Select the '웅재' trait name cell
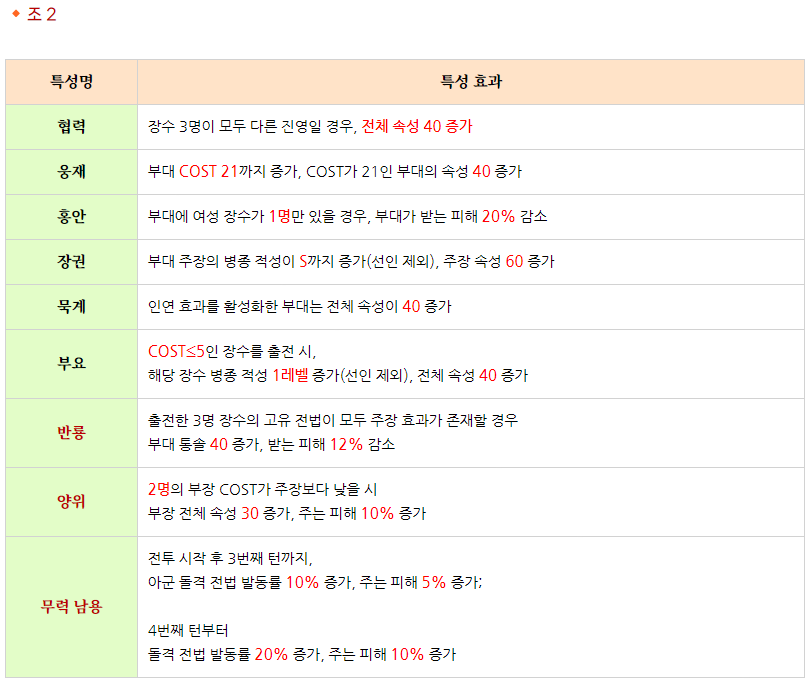This screenshot has width=809, height=680. coord(71,172)
